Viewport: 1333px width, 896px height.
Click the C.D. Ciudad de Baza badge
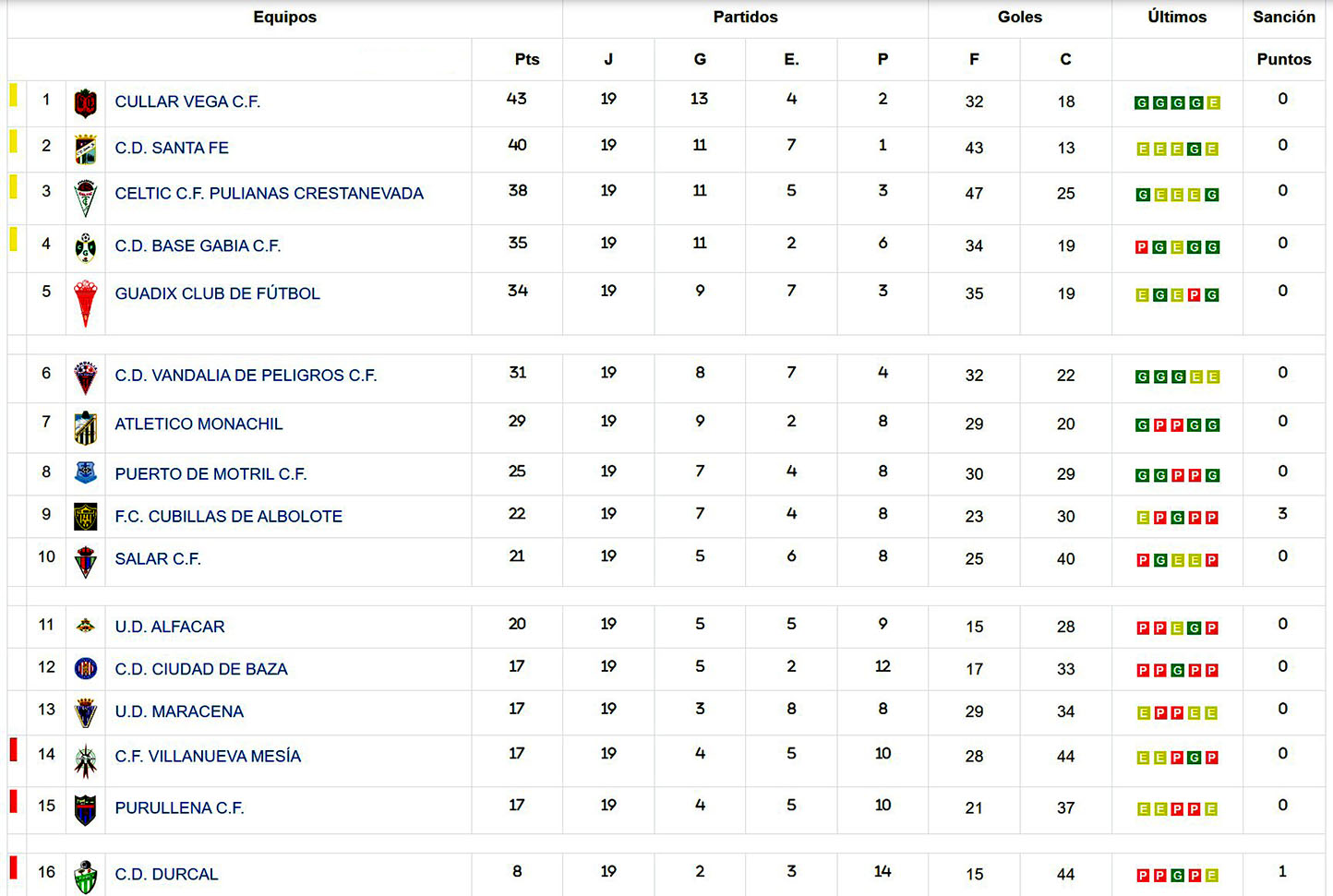[86, 669]
